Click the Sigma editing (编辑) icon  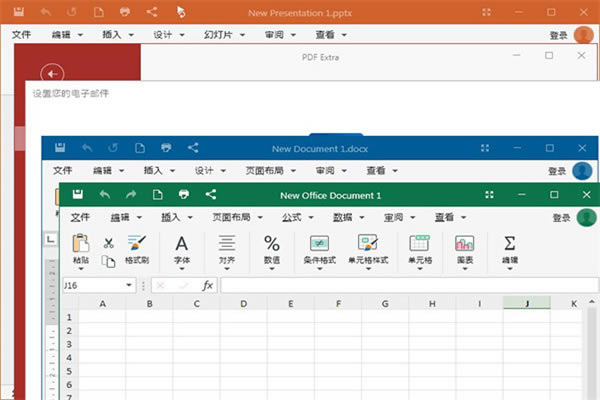click(x=509, y=243)
